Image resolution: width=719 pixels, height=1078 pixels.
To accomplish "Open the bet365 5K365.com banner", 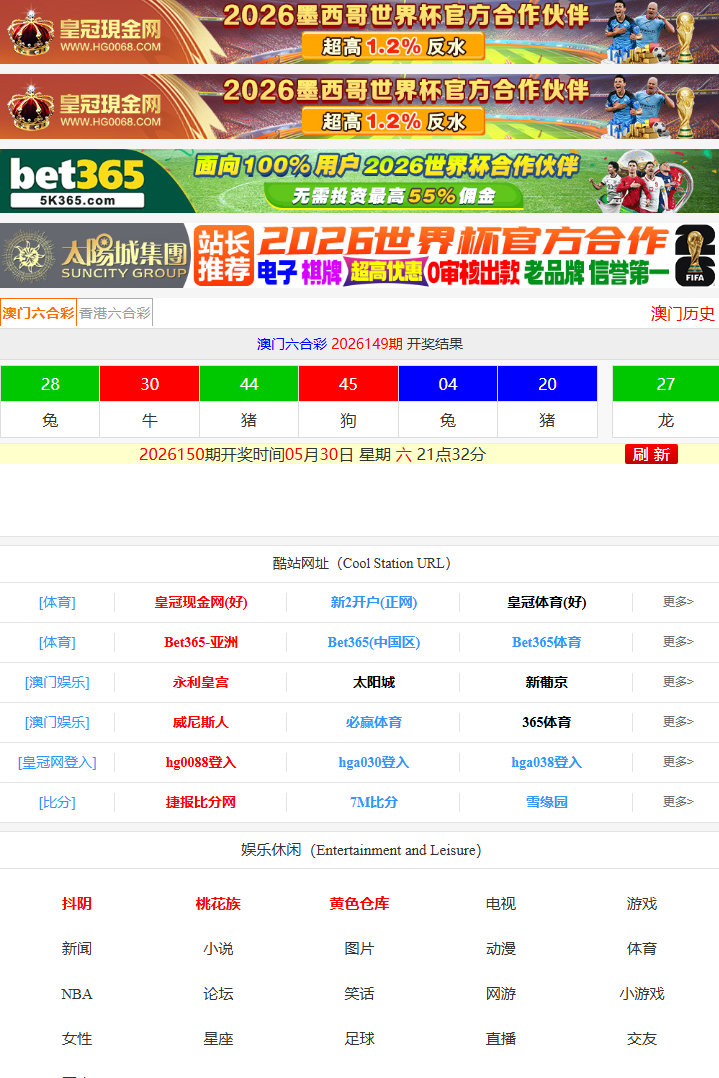I will pos(360,181).
